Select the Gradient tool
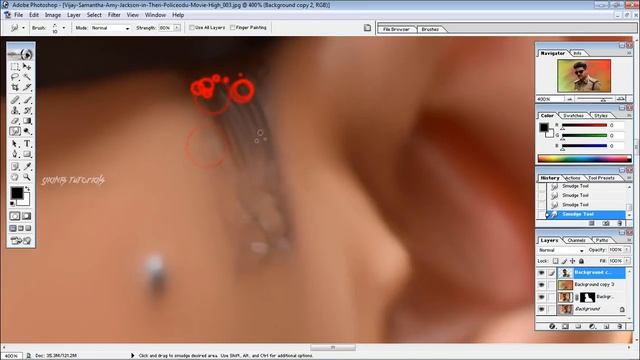The width and height of the screenshot is (640, 360). (27, 121)
